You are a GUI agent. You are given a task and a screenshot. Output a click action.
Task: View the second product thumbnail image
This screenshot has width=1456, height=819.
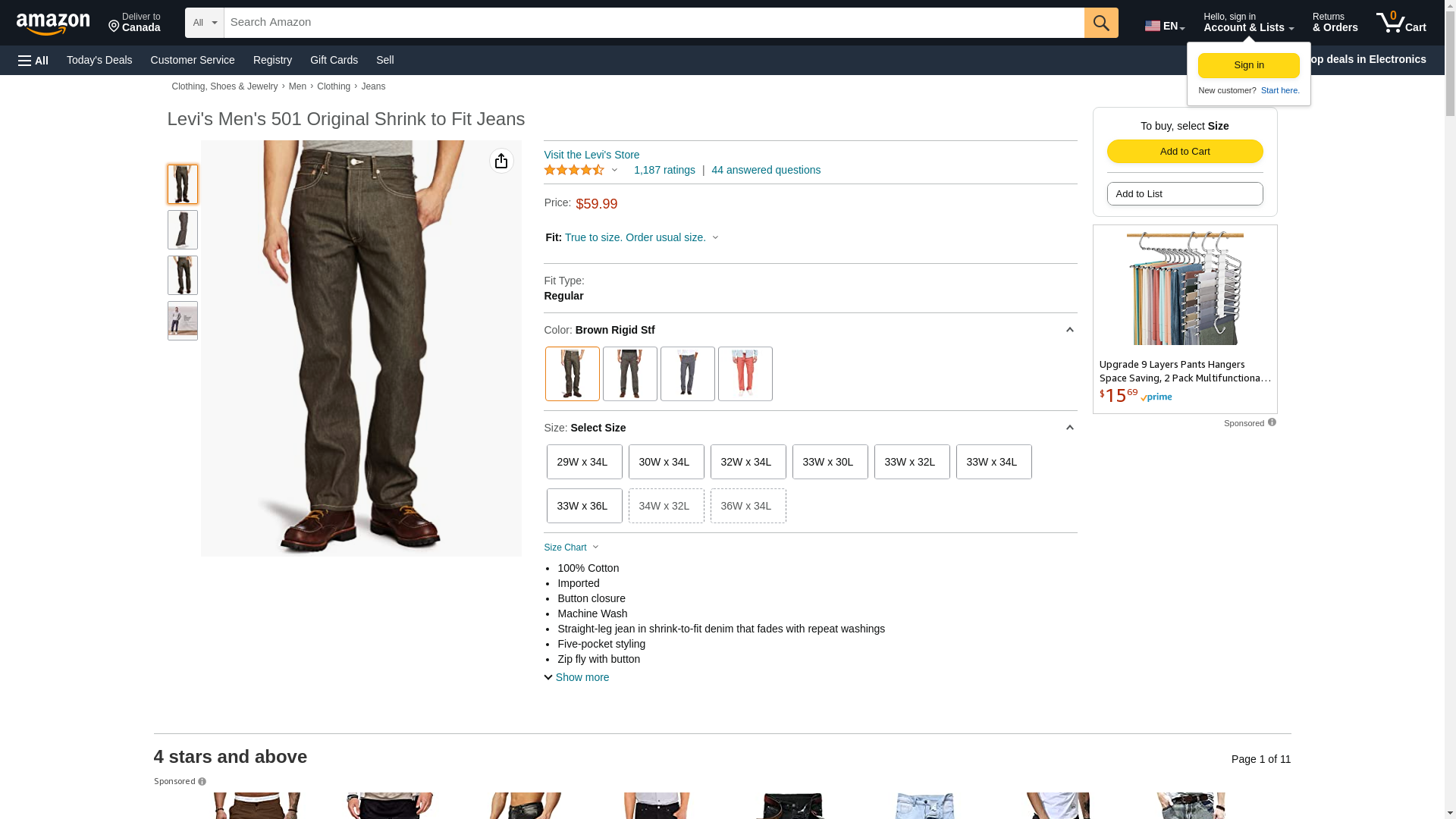183,230
